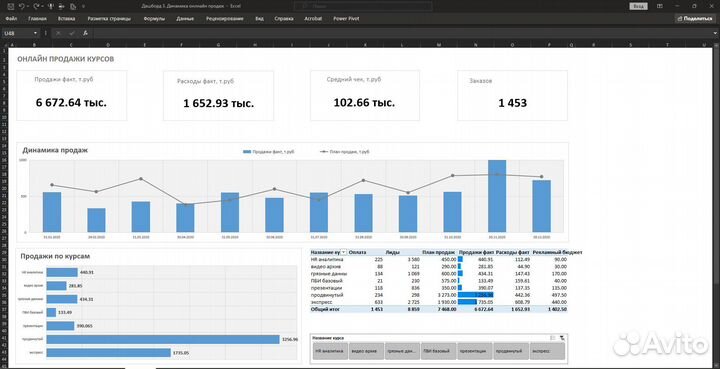Viewport: 720px width, 369px height.
Task: Click the slicer clear filter icon
Action: tap(562, 338)
